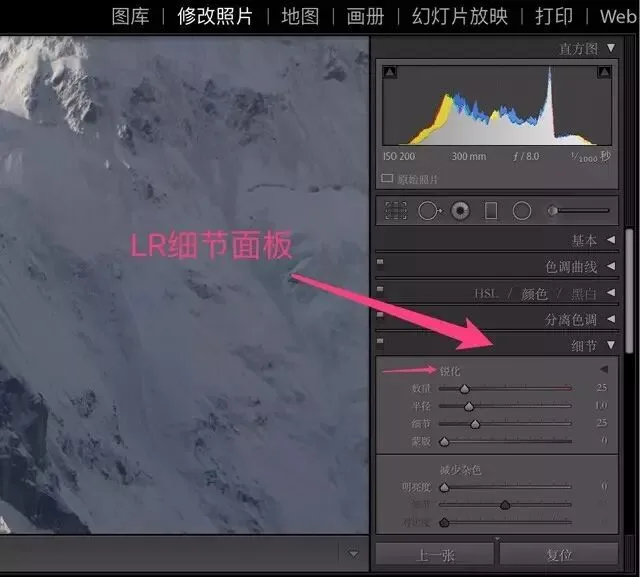Screen dimensions: 640x577
Task: Click the sharpening 数量 slider handle
Action: (x=464, y=389)
